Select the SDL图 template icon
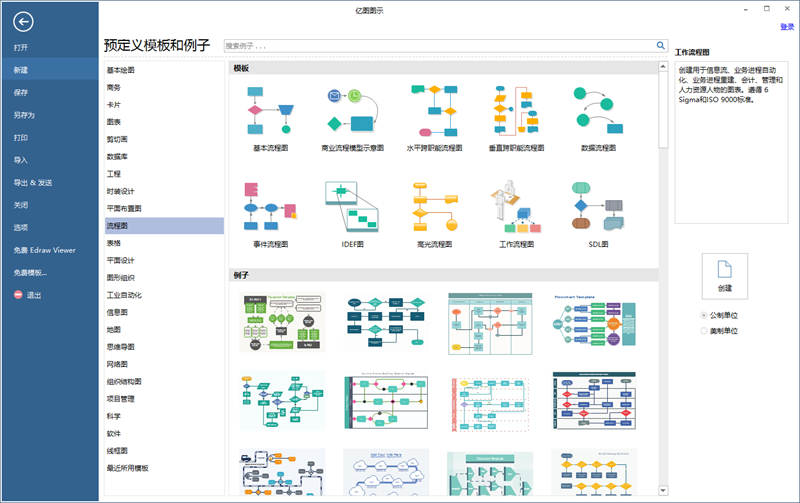 [x=598, y=207]
